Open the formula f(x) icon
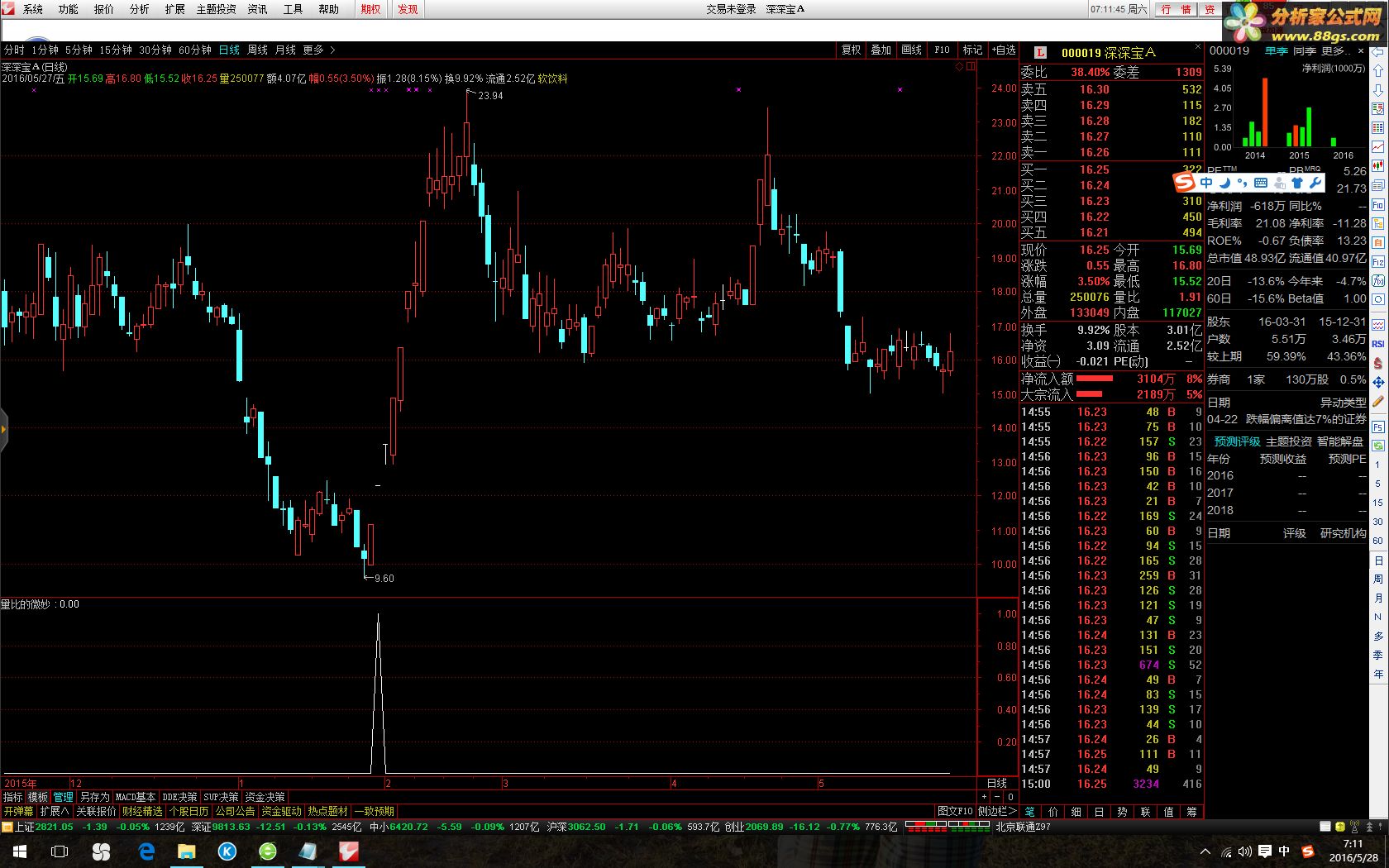This screenshot has width=1389, height=868. point(1377,281)
